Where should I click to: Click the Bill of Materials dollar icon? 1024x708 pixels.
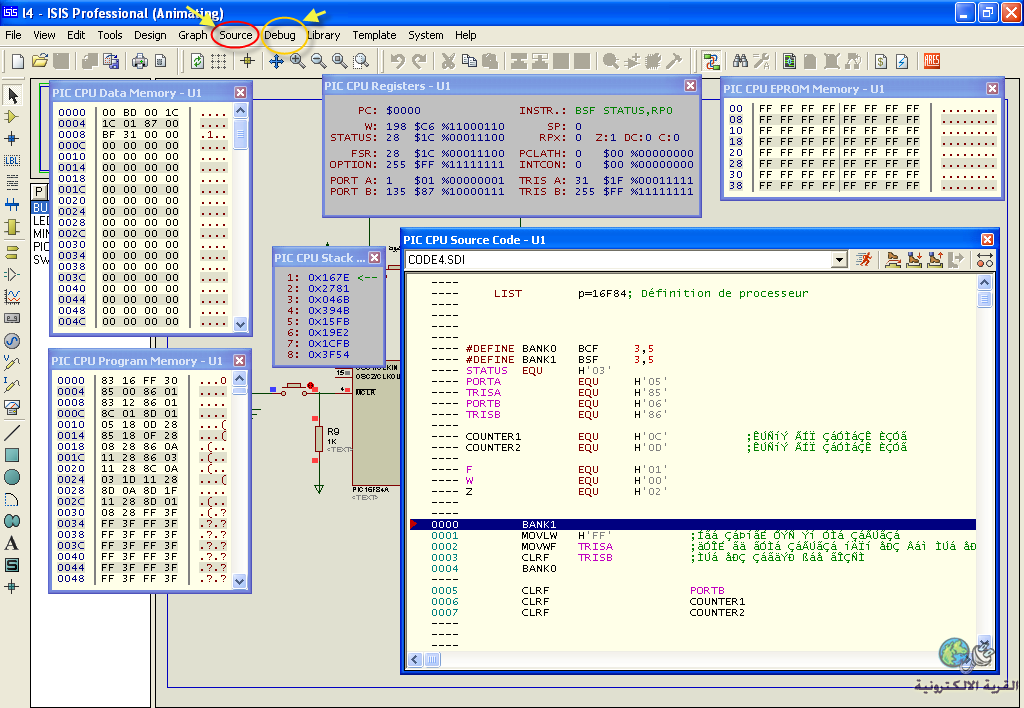tap(881, 61)
